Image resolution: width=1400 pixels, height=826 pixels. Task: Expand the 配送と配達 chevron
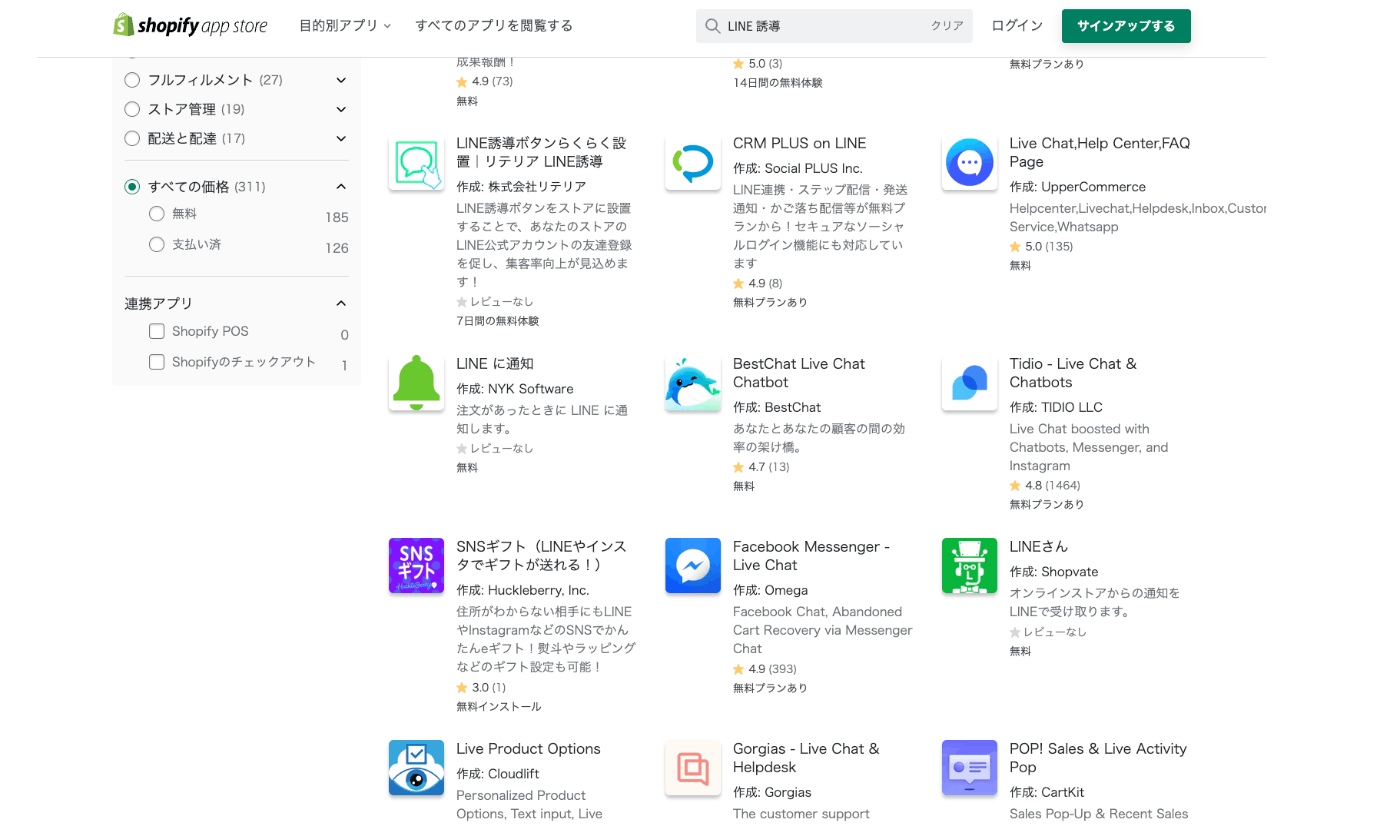tap(341, 138)
